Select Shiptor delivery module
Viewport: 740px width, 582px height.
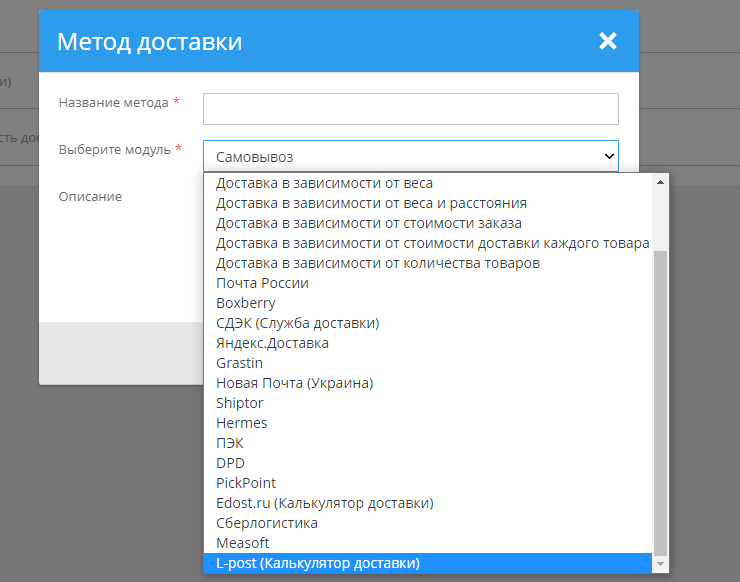[x=240, y=403]
